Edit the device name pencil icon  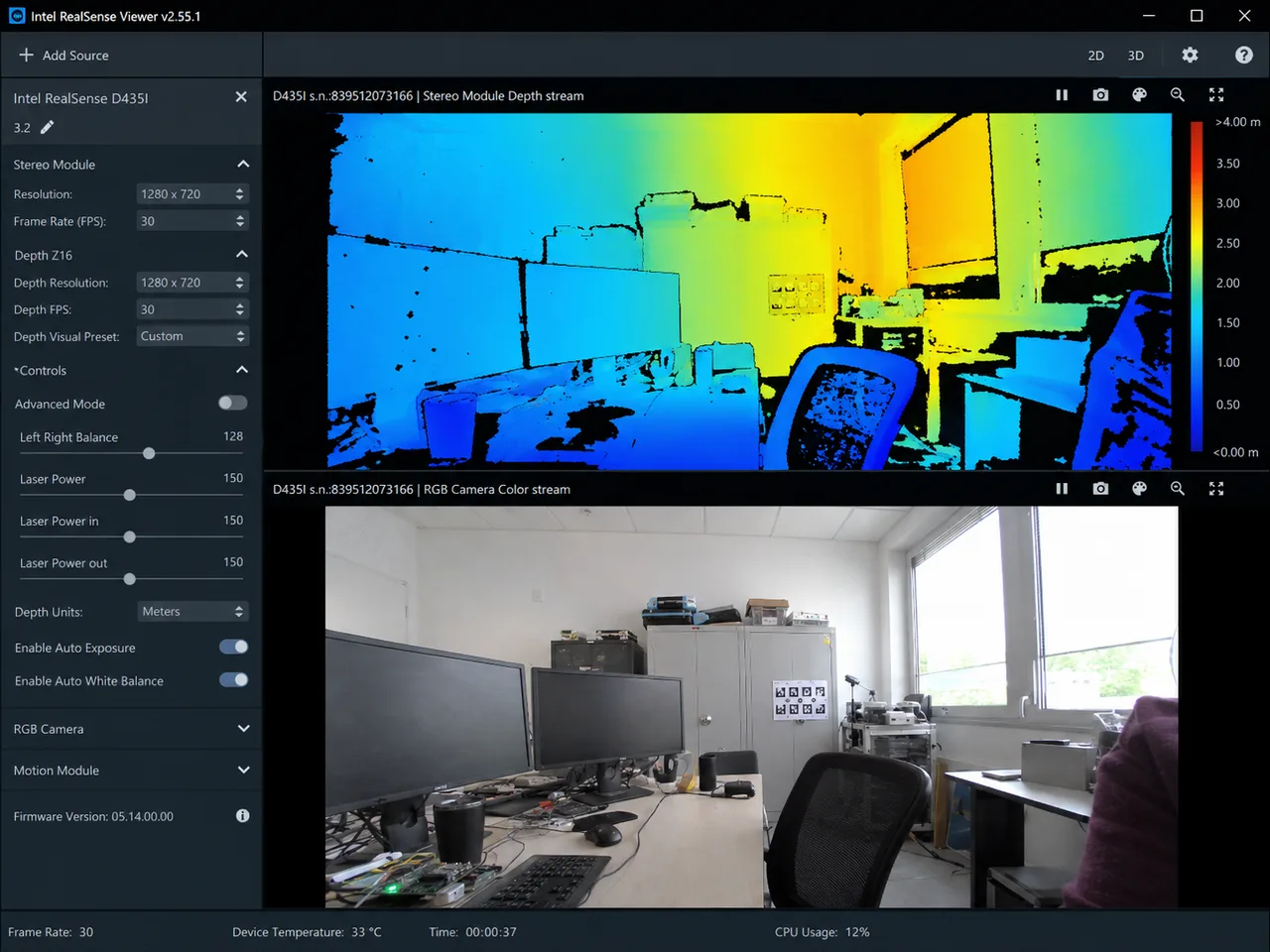(x=47, y=127)
